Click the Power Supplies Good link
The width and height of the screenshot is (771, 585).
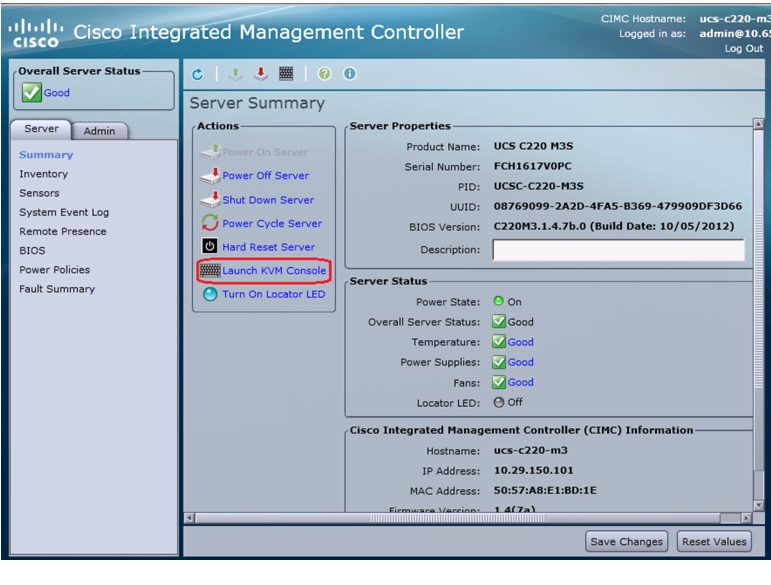[x=520, y=362]
